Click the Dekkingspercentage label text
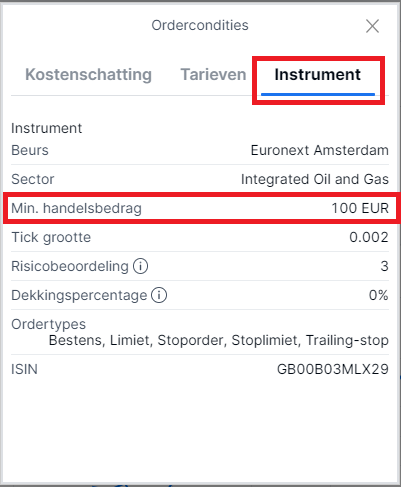This screenshot has width=401, height=487. (x=79, y=295)
